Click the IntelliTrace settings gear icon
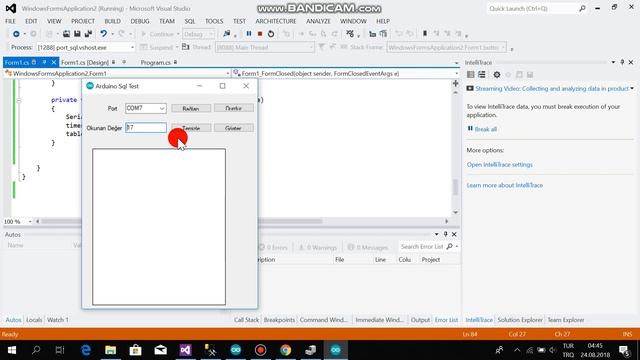This screenshot has width=640, height=360. [497, 75]
